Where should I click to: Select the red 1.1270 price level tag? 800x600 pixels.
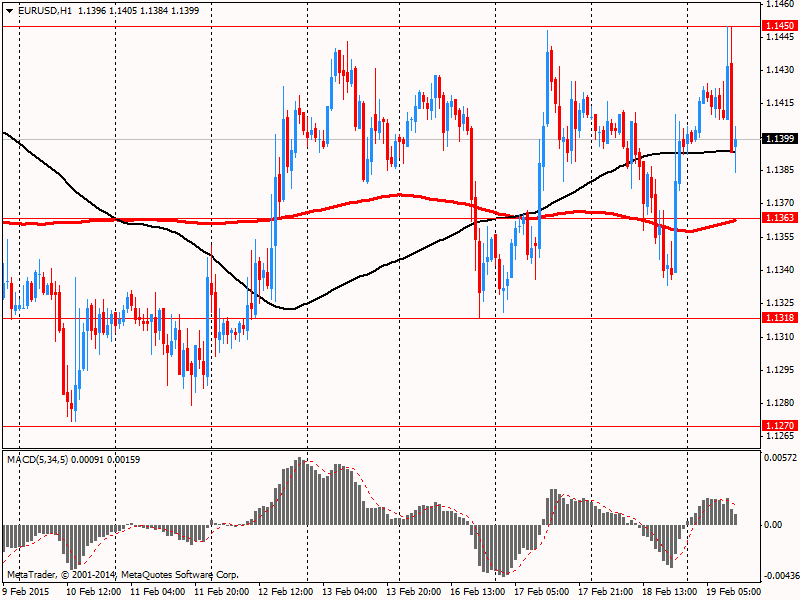[x=779, y=425]
